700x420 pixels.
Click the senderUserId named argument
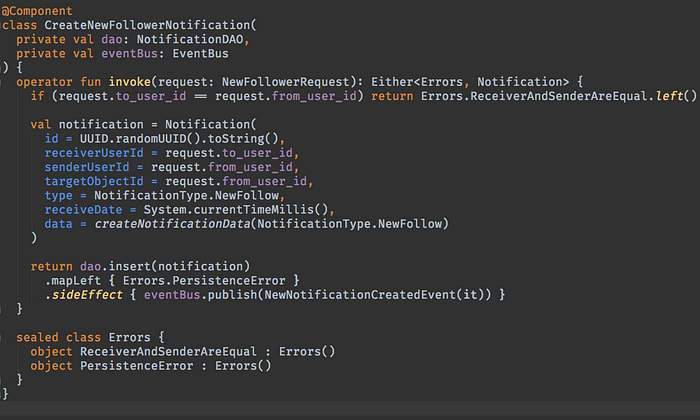tap(87, 167)
